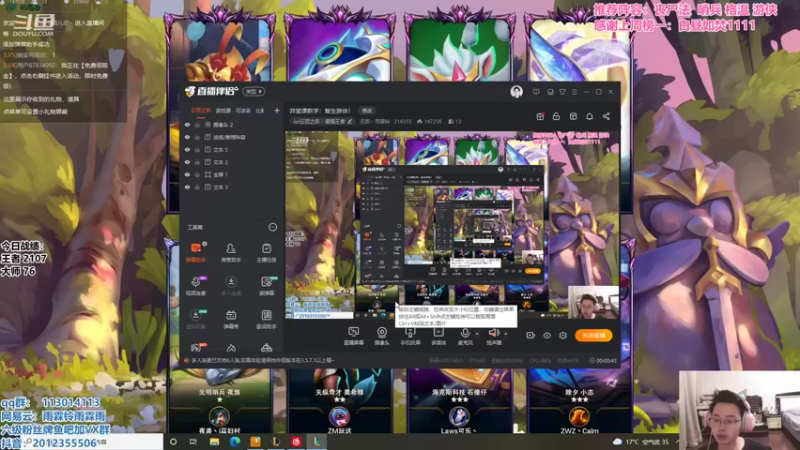Click the unlock icon above preview
Viewport: 800px width, 450px height.
pos(556,116)
